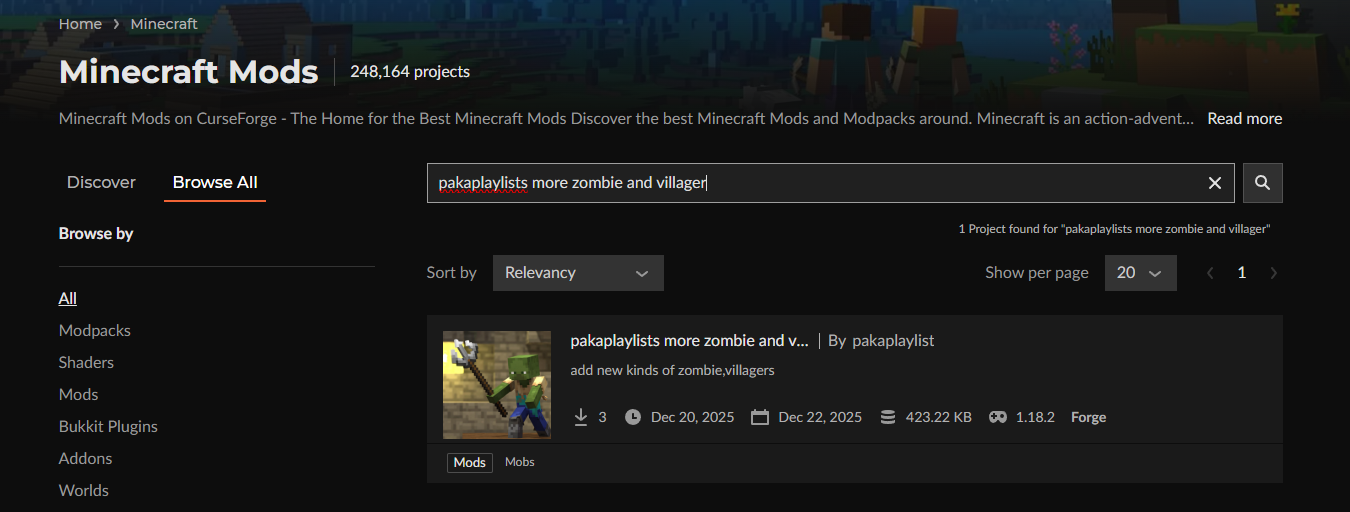Click the Minecraft breadcrumb link
The width and height of the screenshot is (1350, 512).
pos(164,23)
